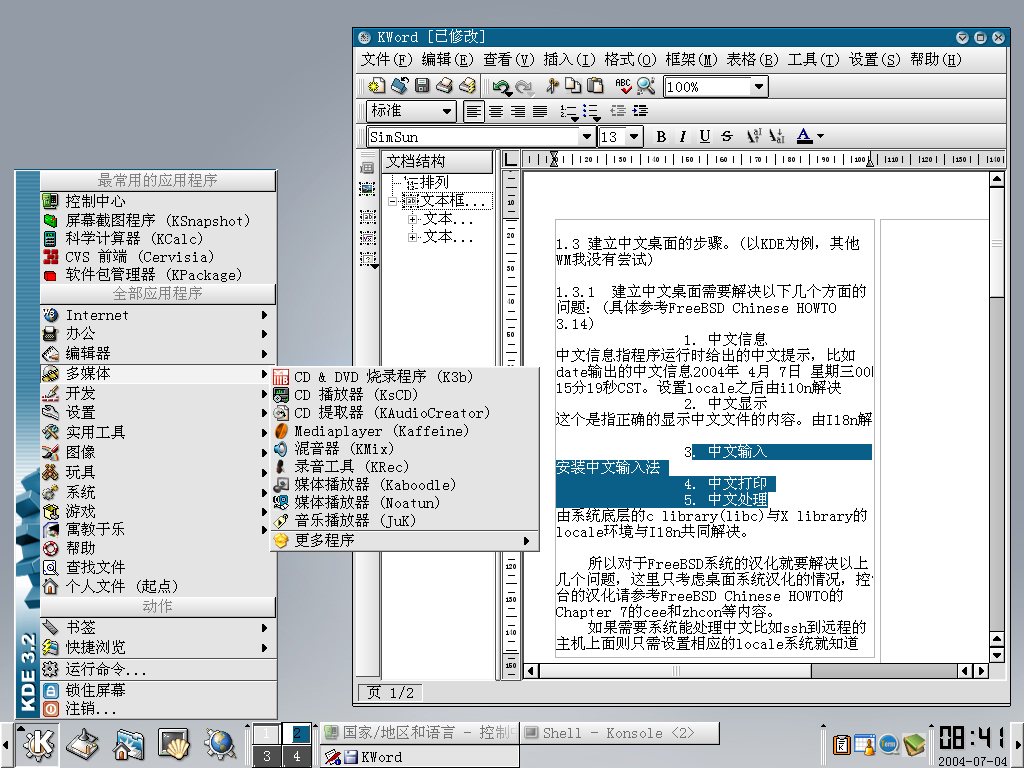Copy selection with the copy icon
This screenshot has height=768, width=1024.
573,86
